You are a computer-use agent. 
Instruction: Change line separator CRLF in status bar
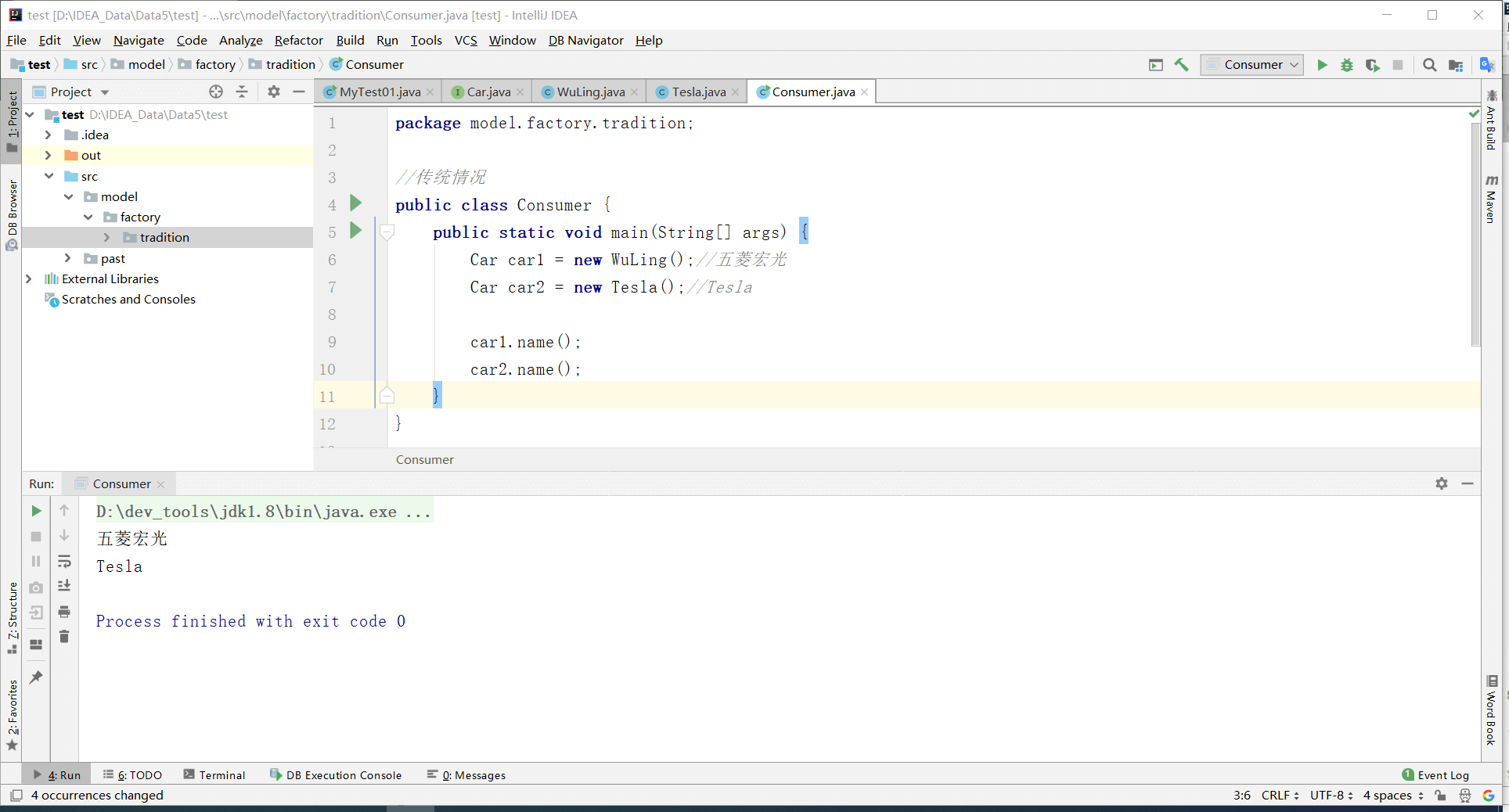pyautogui.click(x=1280, y=796)
